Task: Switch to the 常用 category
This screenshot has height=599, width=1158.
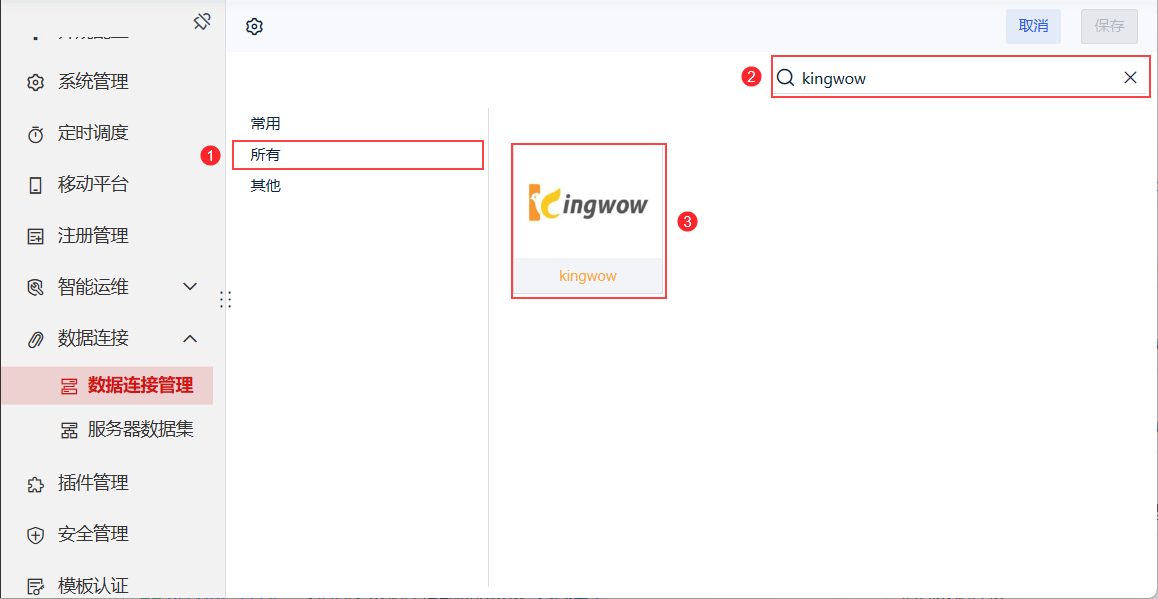Action: tap(266, 124)
